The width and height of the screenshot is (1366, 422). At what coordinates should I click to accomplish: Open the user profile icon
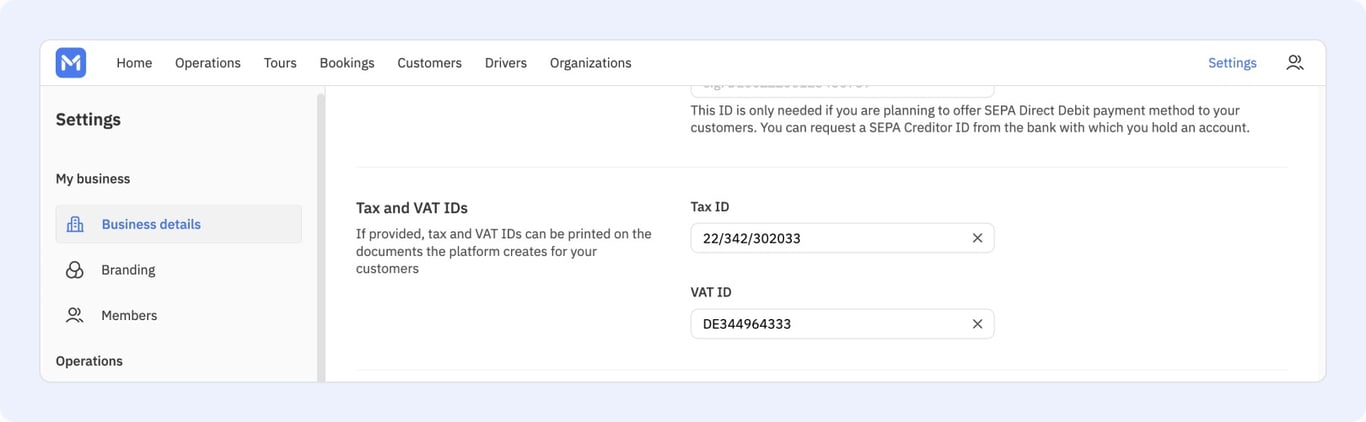(x=1294, y=63)
